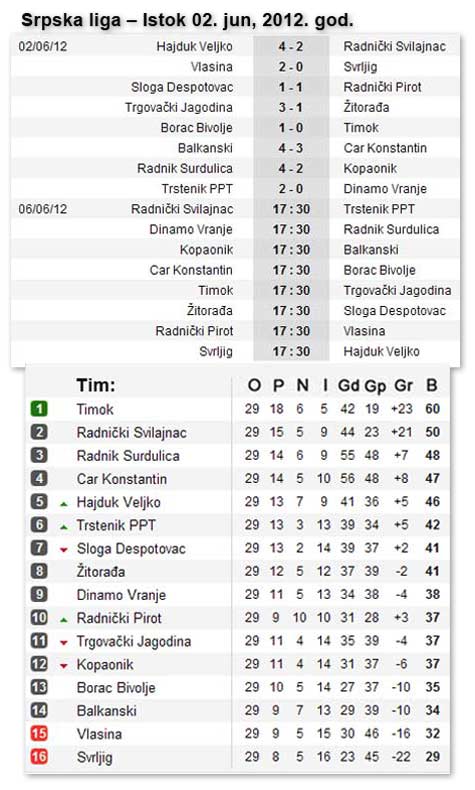The width and height of the screenshot is (475, 790).
Task: Click the green up arrow beside Radnički Pirot
Action: point(63,619)
